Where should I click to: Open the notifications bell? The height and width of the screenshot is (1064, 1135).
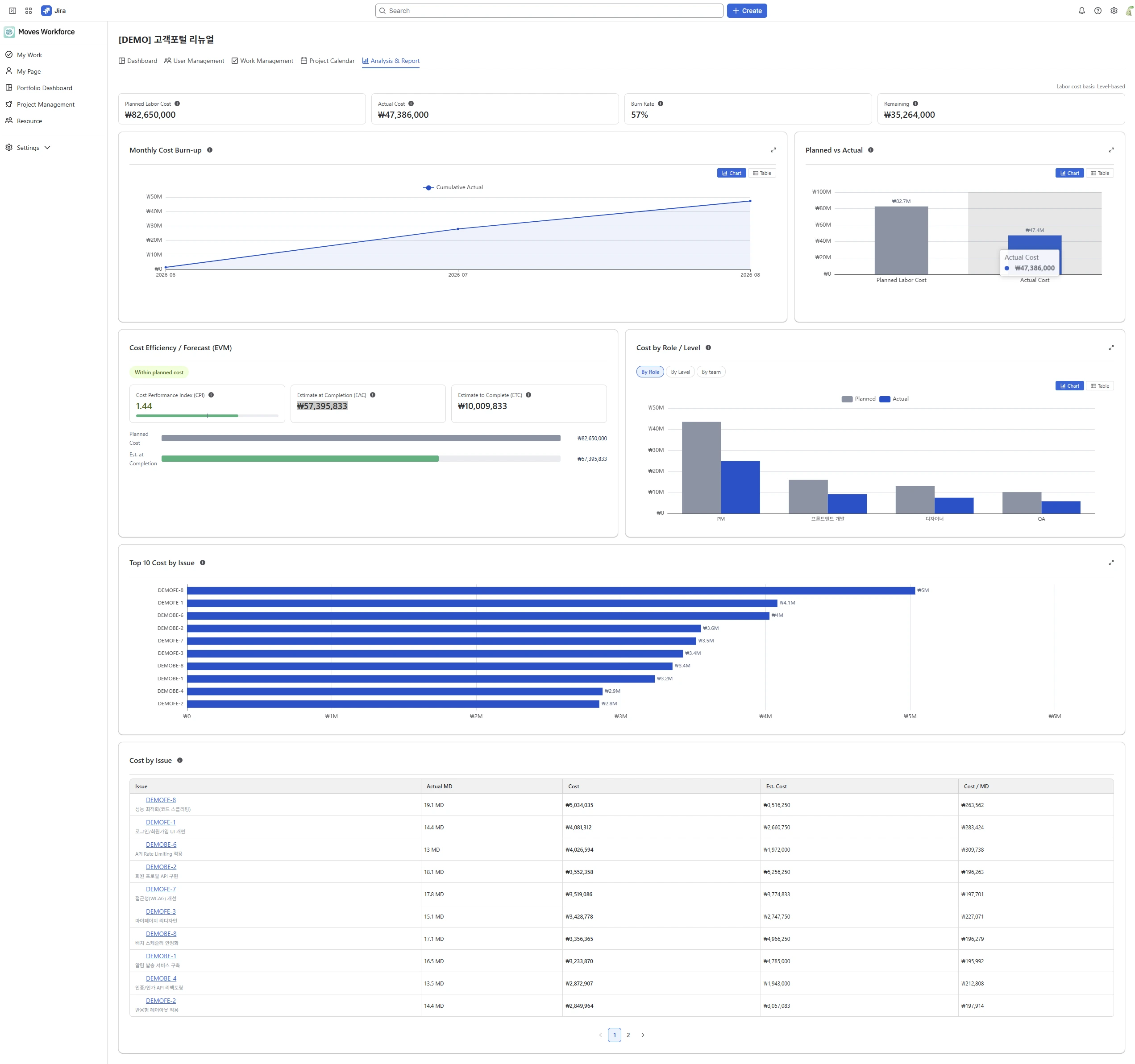pyautogui.click(x=1081, y=11)
